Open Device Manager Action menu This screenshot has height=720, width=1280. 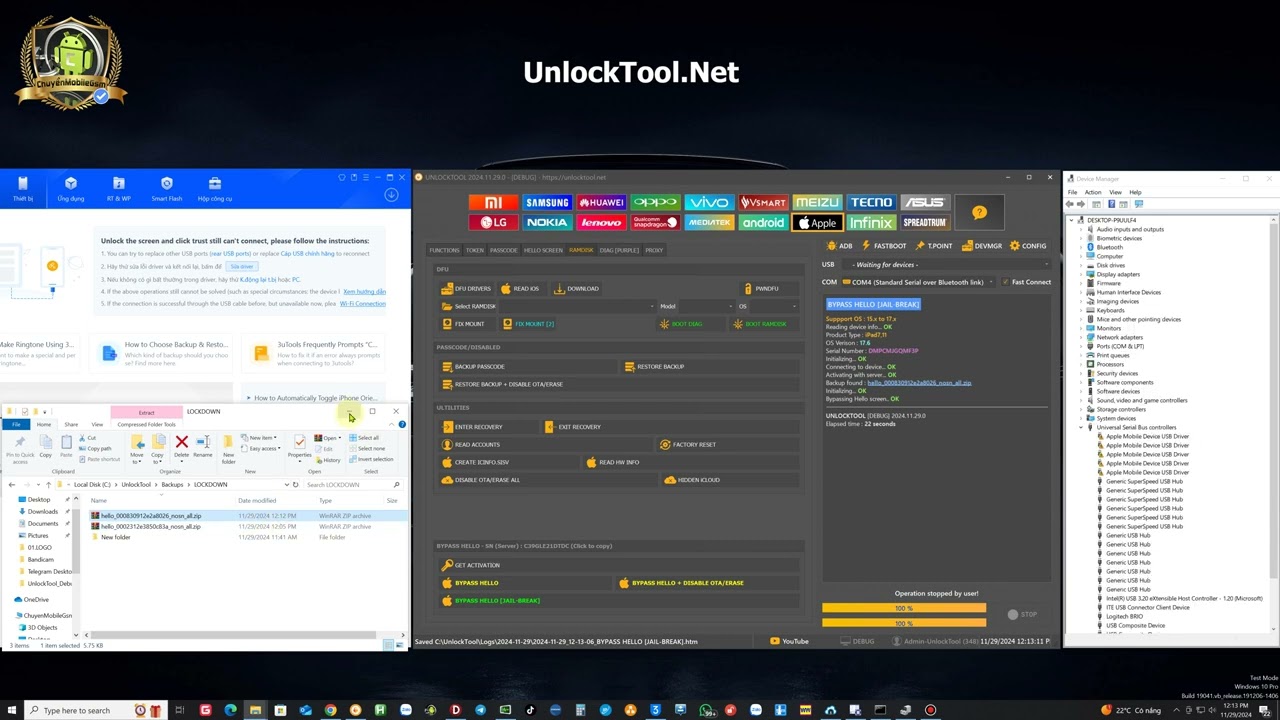coord(1093,192)
